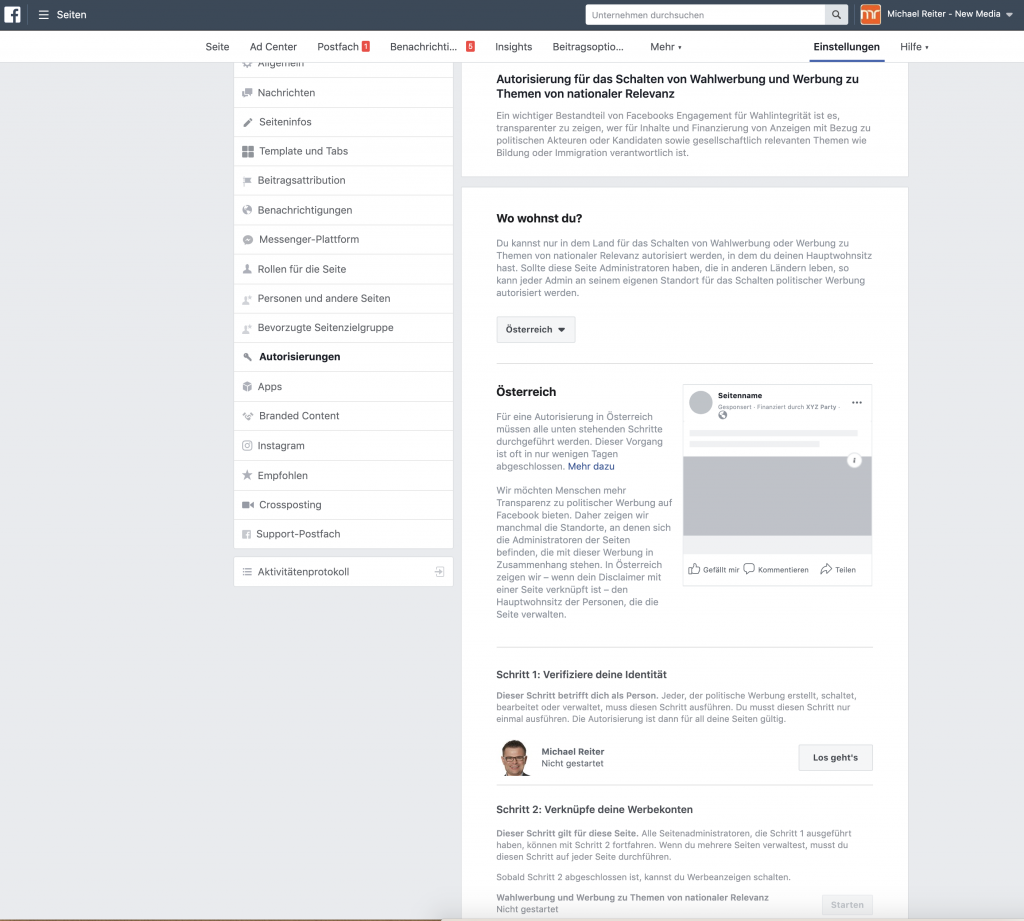Click Teilen share arrow in preview
1024x921 pixels.
tap(826, 569)
